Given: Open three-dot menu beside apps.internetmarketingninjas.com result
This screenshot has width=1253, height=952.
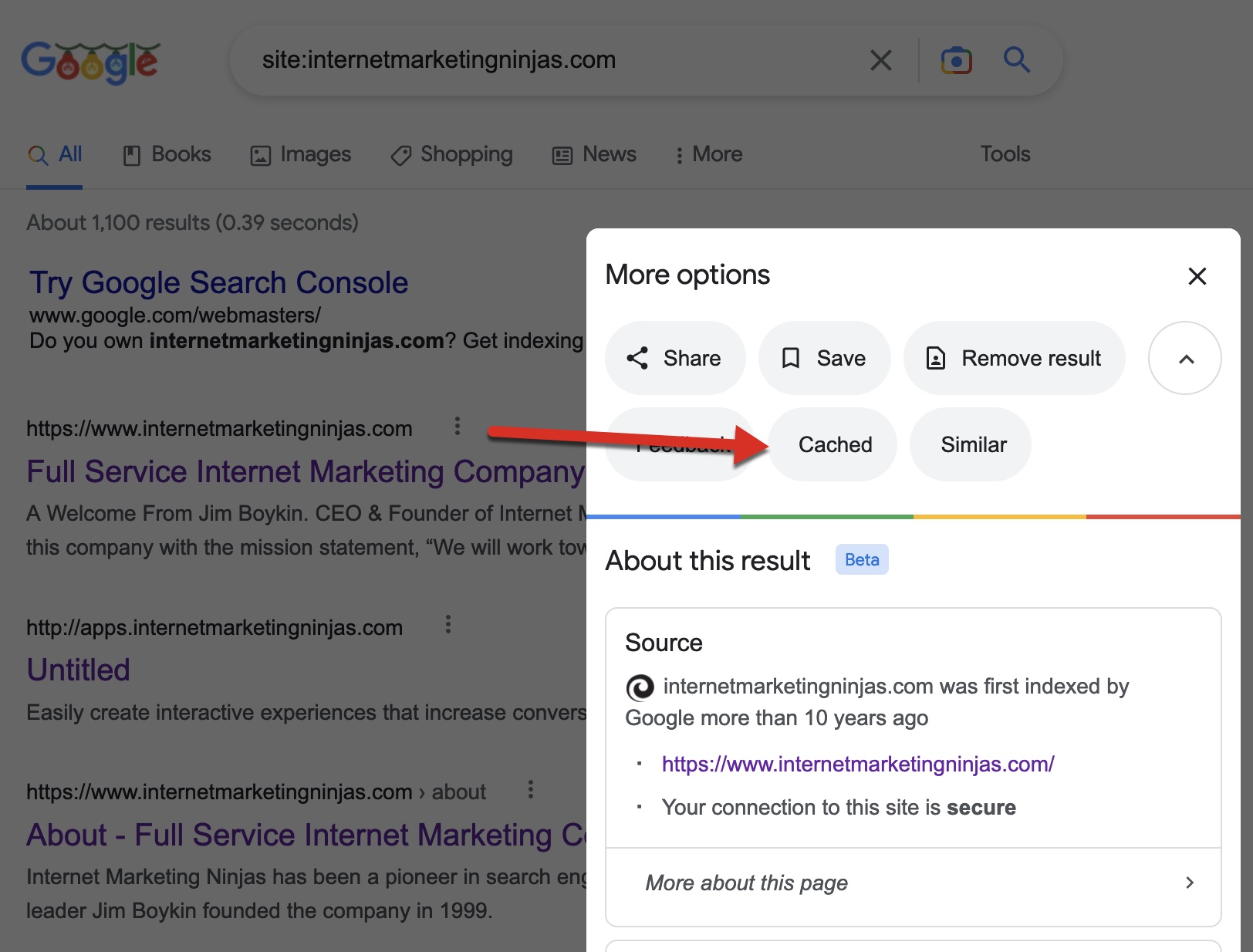Looking at the screenshot, I should pos(448,624).
